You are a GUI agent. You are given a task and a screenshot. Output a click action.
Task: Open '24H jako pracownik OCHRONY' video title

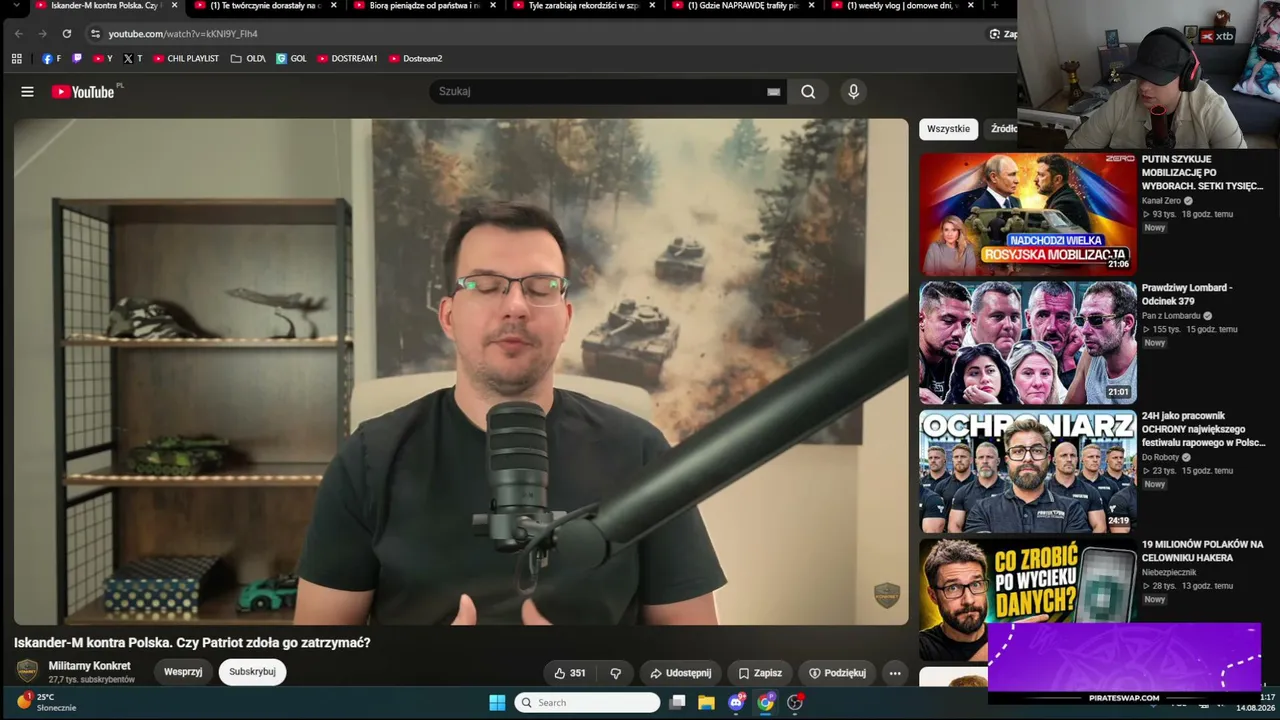(x=1203, y=429)
